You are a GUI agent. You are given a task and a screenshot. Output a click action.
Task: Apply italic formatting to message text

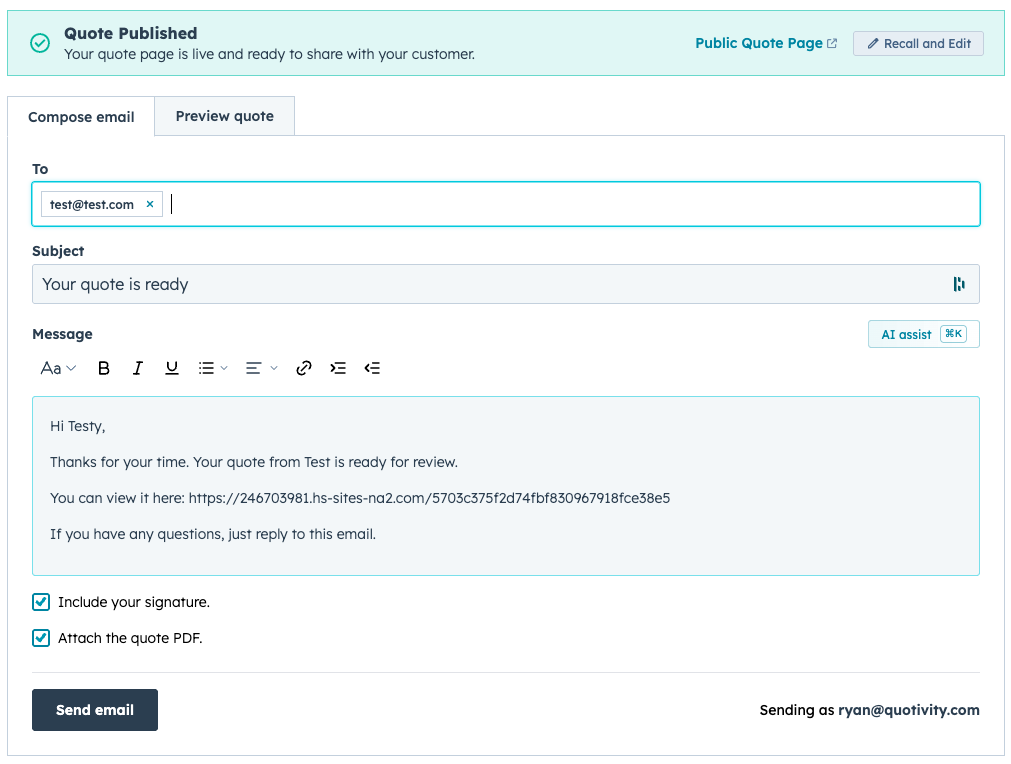(137, 368)
